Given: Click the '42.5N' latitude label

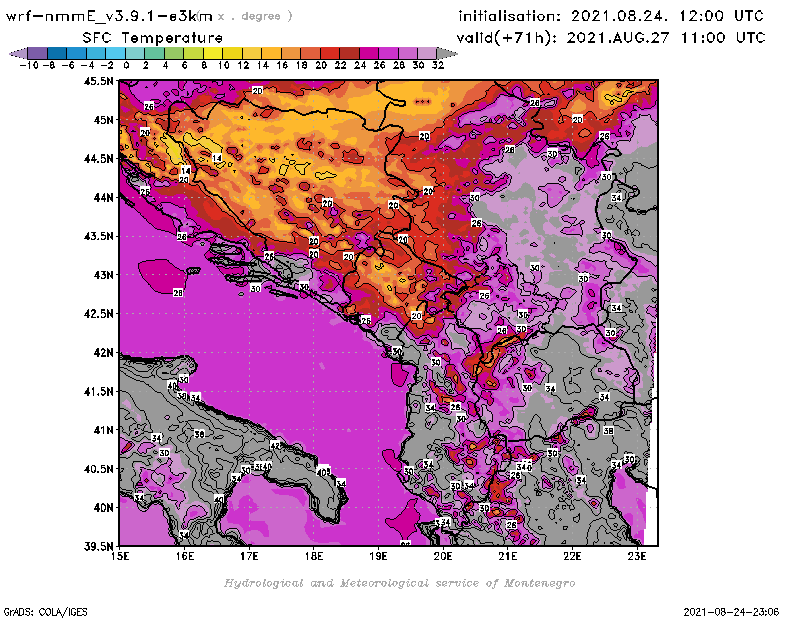Looking at the screenshot, I should click(x=98, y=314).
